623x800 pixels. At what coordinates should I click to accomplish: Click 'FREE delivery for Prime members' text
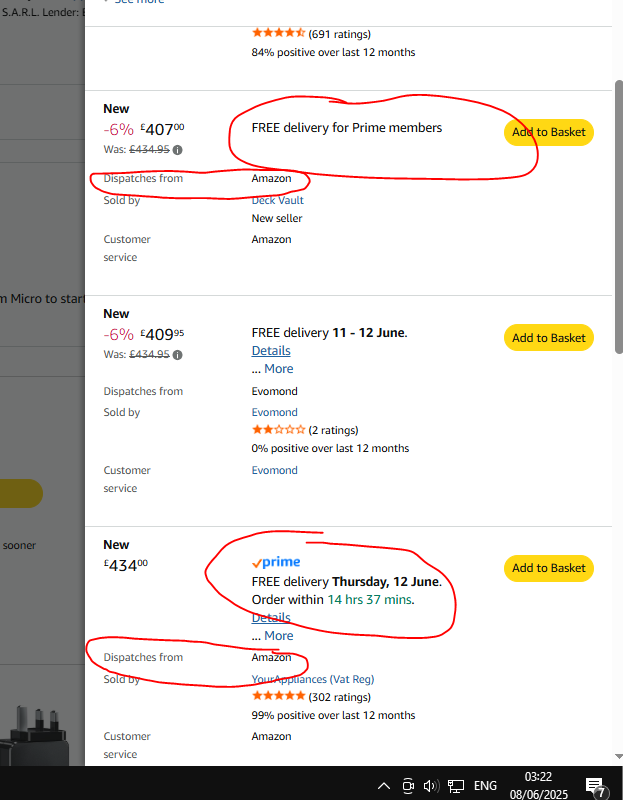pyautogui.click(x=347, y=128)
